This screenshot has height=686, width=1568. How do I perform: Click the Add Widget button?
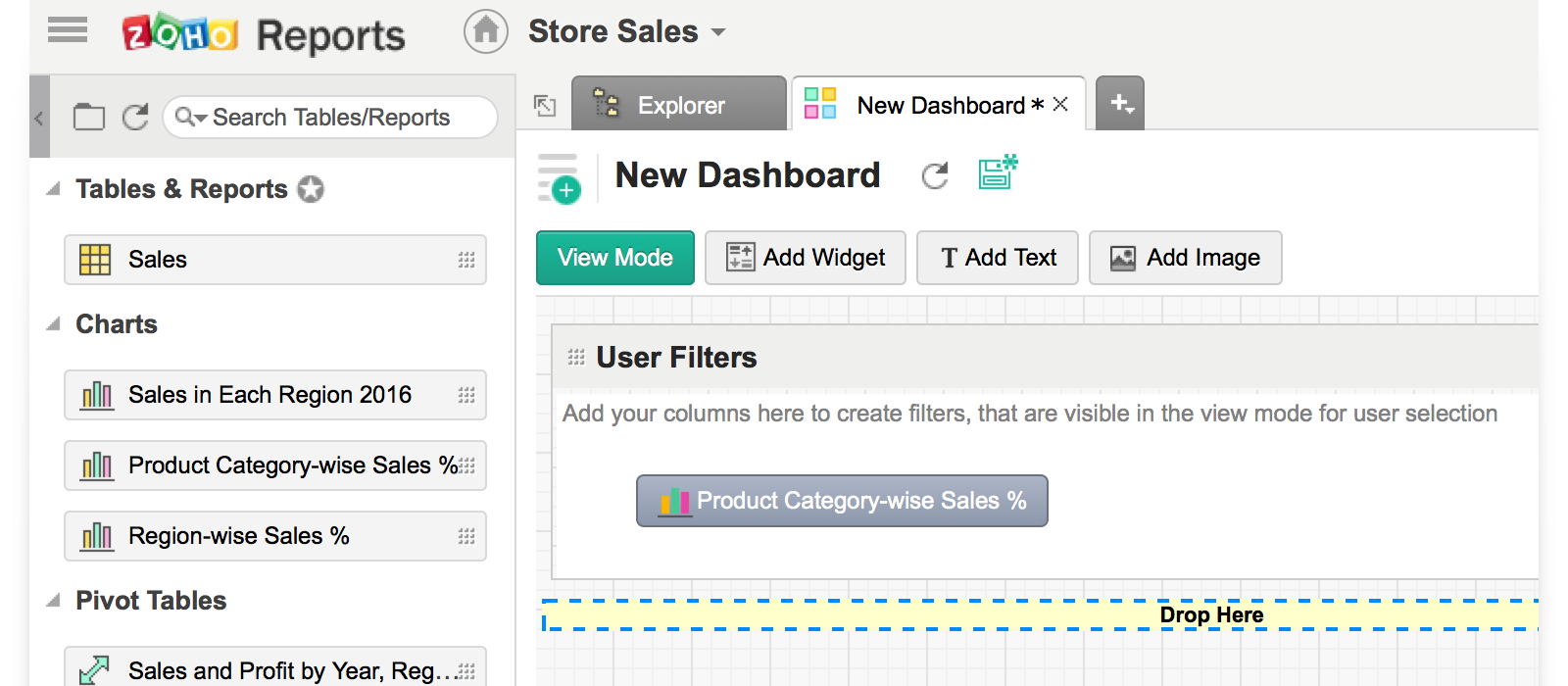pyautogui.click(x=805, y=258)
